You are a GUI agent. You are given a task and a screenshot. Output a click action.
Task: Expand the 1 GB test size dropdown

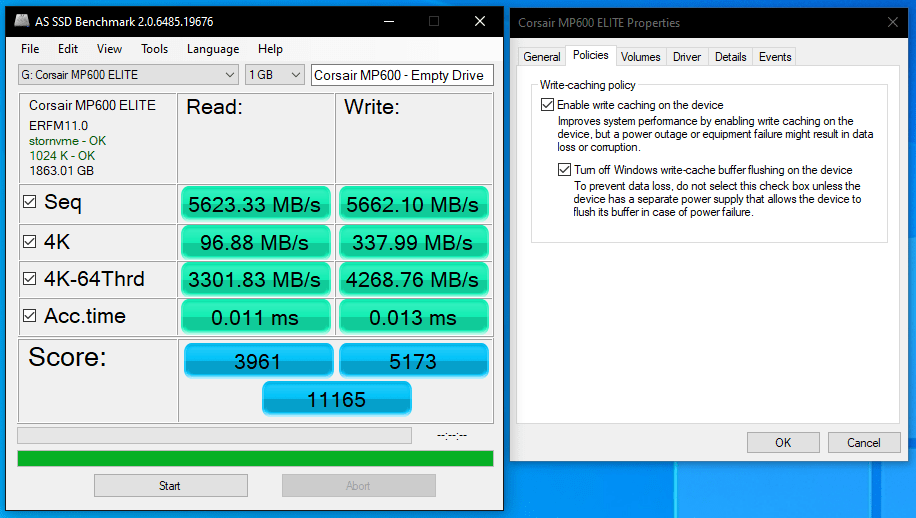point(275,75)
